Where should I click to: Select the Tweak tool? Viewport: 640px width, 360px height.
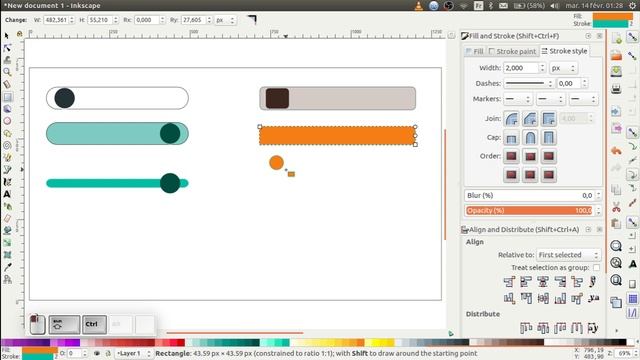[7, 60]
